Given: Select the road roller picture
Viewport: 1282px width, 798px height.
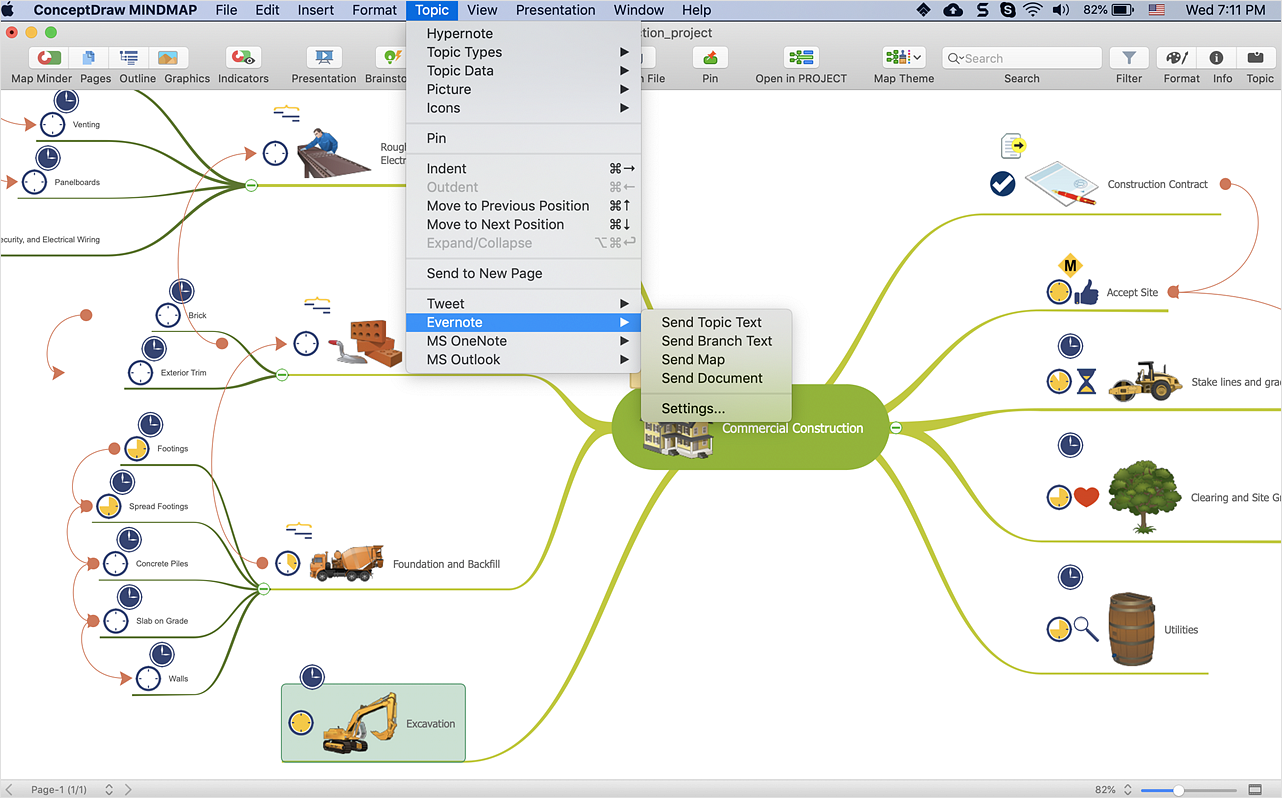Looking at the screenshot, I should click(x=1145, y=381).
